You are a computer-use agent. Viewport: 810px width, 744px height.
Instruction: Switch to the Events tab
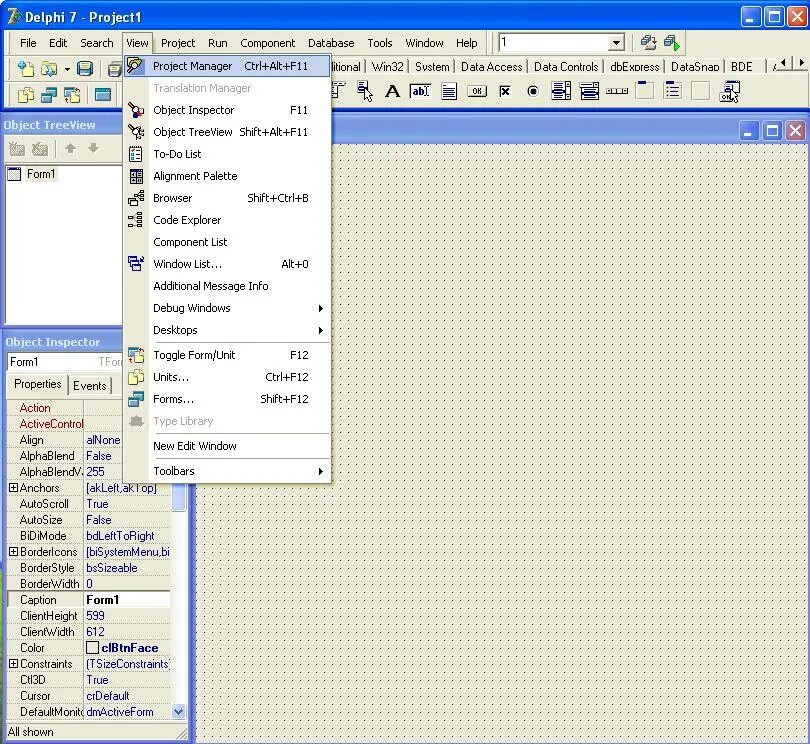tap(89, 385)
